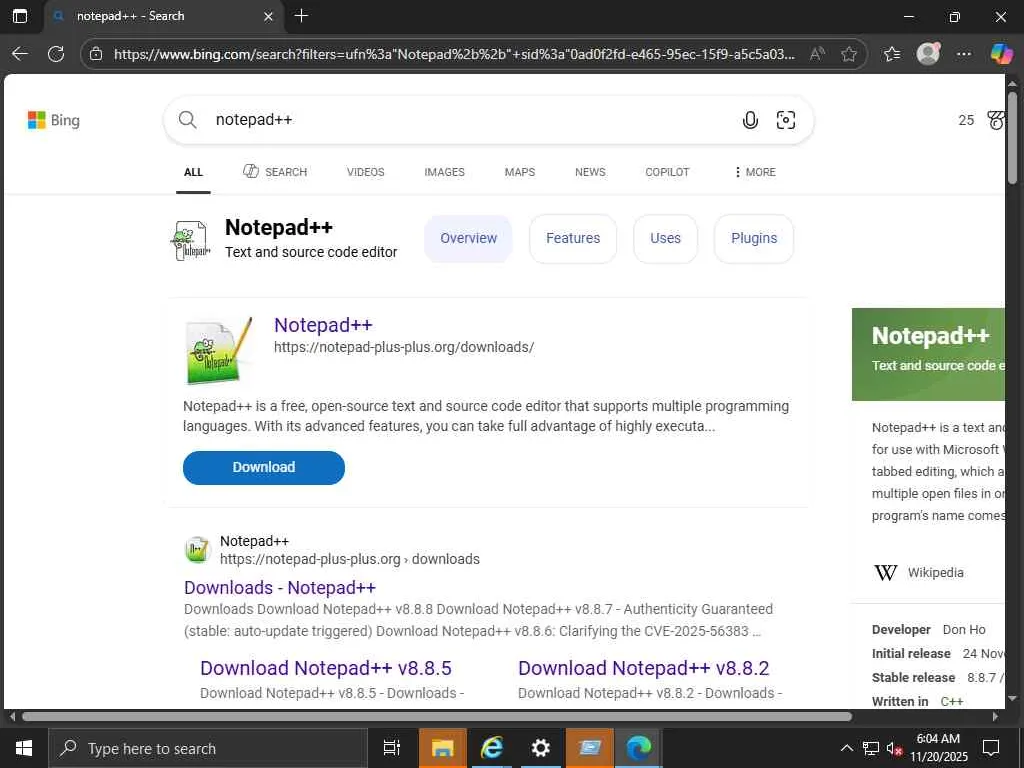This screenshot has height=768, width=1024.
Task: Click the browser address bar URL
Action: (454, 54)
